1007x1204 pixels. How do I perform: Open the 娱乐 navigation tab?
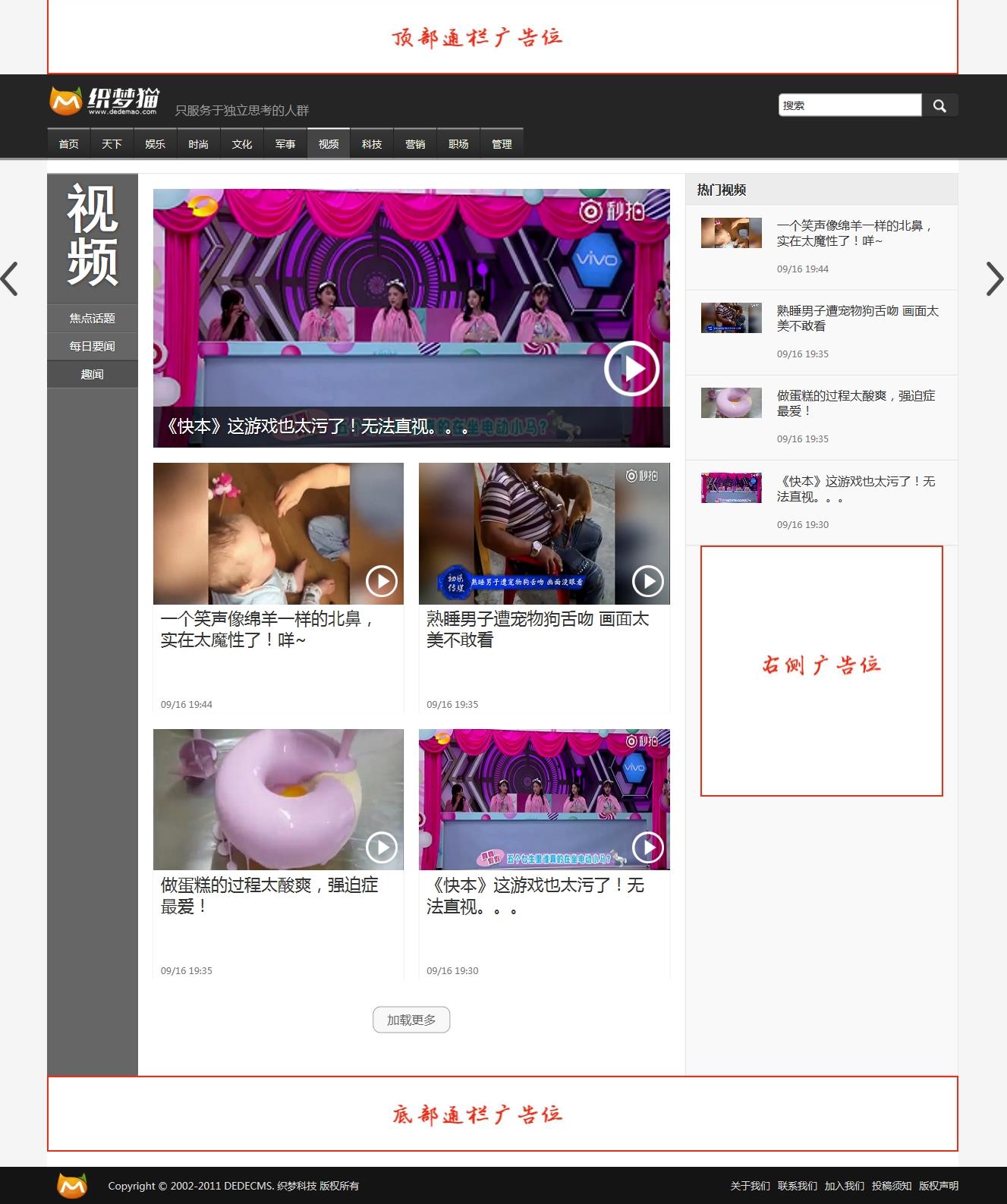pos(155,144)
